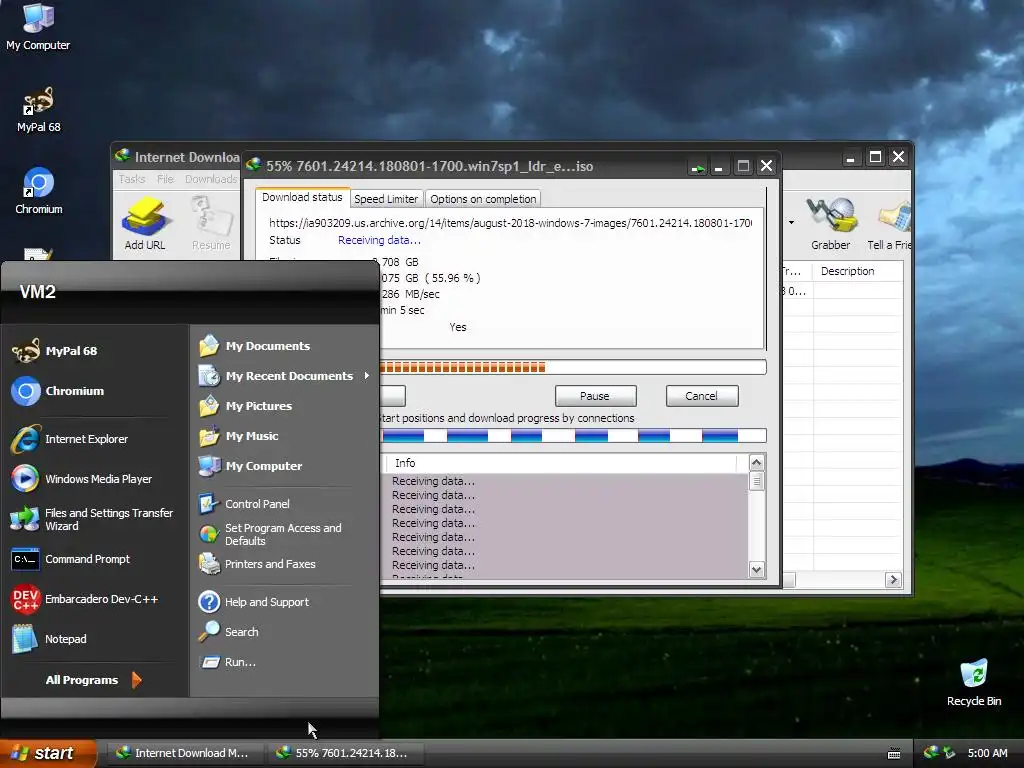The width and height of the screenshot is (1024, 768).
Task: Click IDM system tray icon
Action: pos(930,753)
